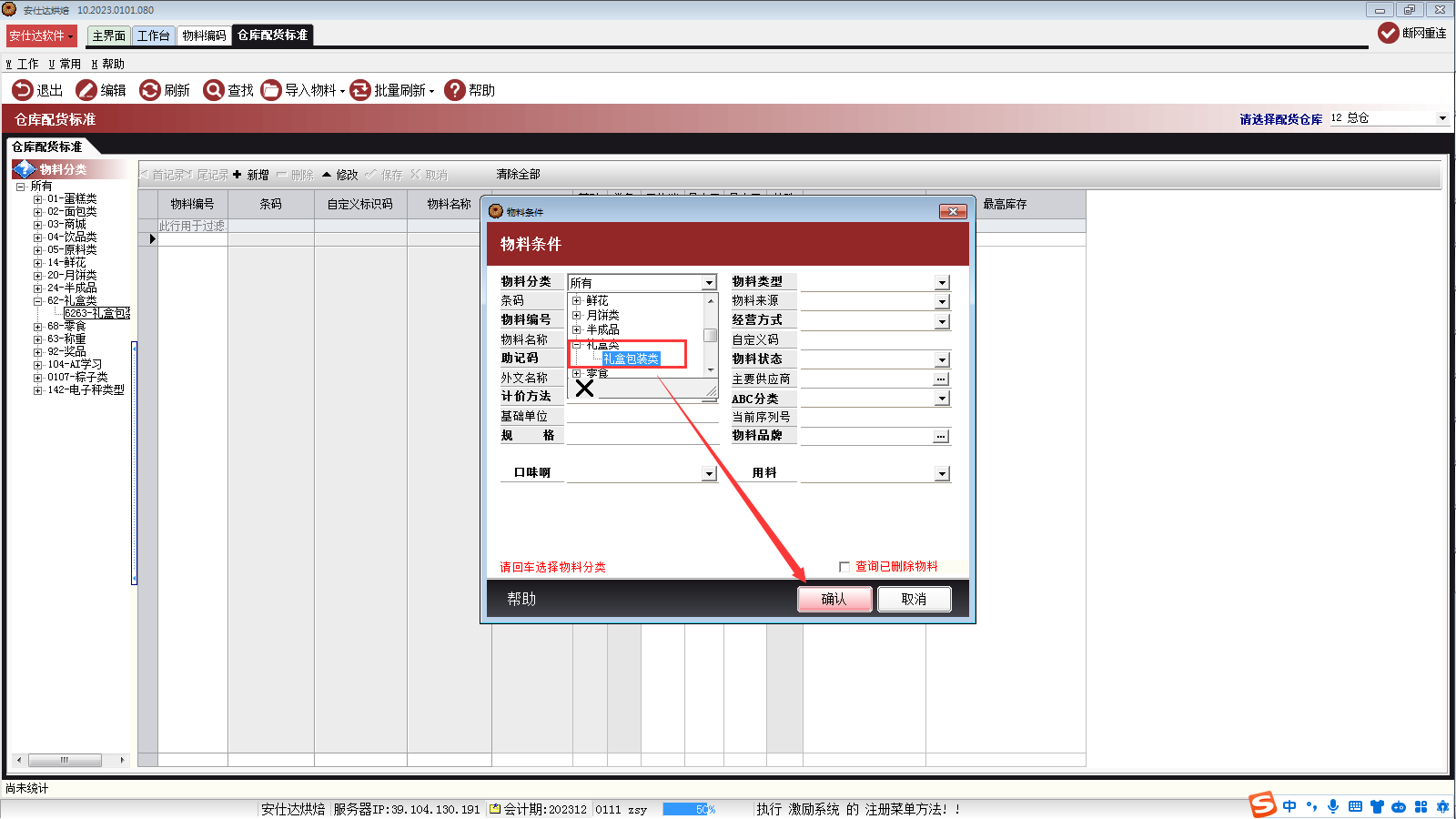Click the 修改 modify record button

[x=340, y=175]
